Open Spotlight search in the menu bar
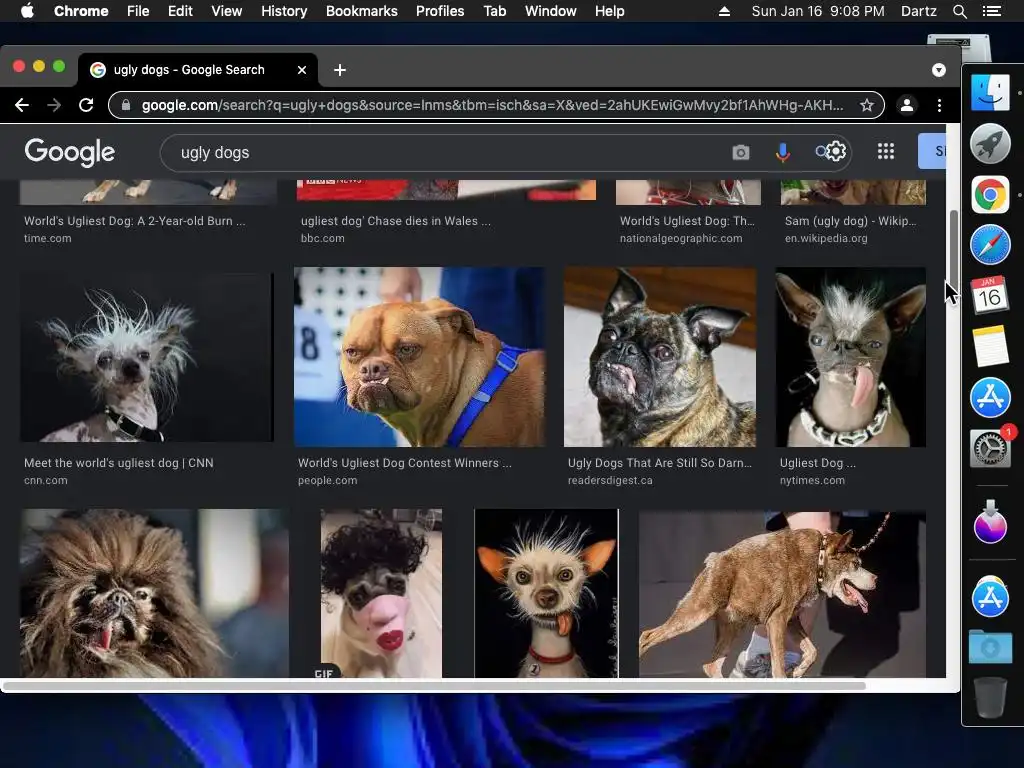Viewport: 1024px width, 768px height. click(x=959, y=11)
